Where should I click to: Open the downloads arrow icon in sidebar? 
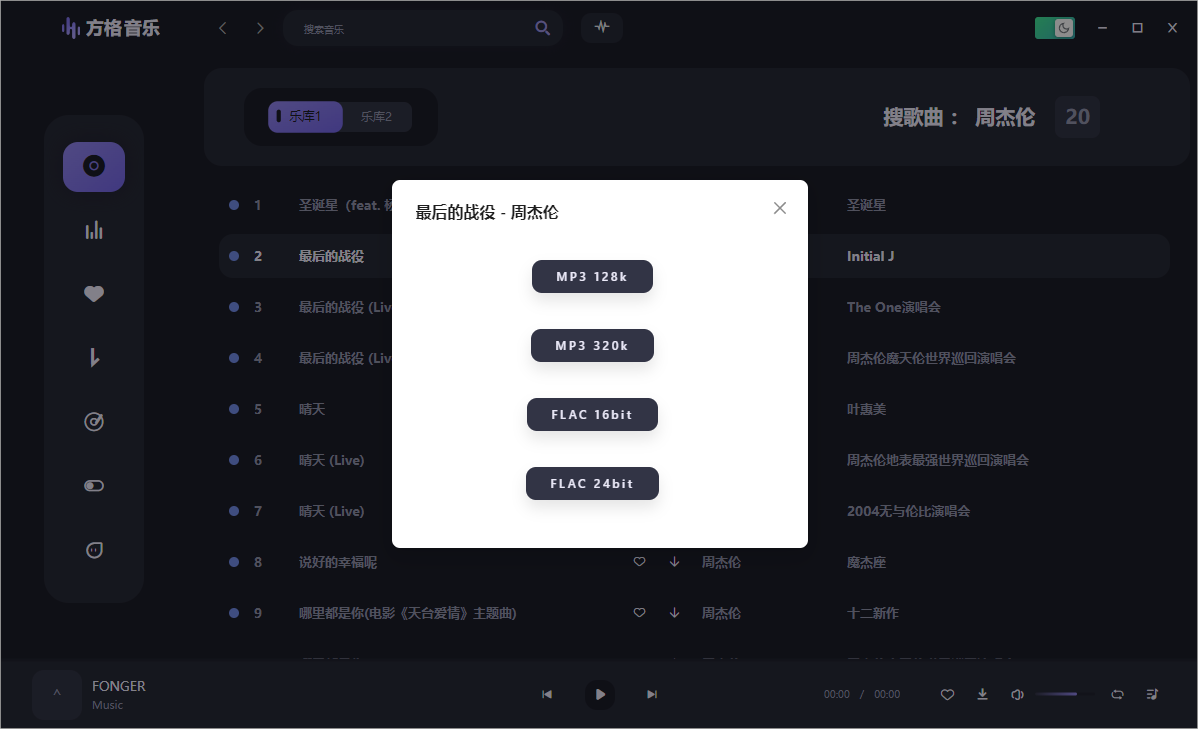tap(94, 358)
